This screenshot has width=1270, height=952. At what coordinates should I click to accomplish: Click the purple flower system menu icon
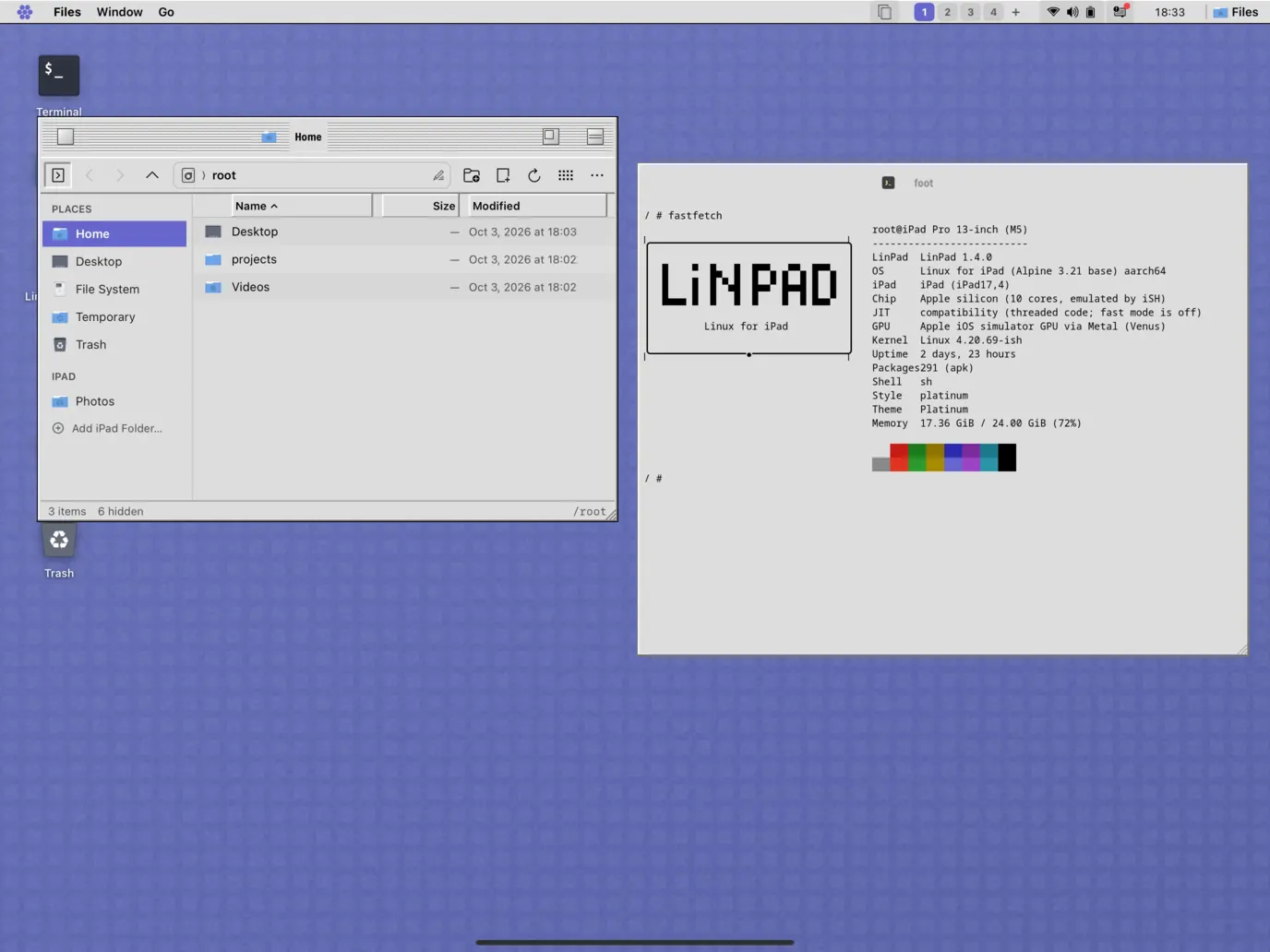pos(25,12)
